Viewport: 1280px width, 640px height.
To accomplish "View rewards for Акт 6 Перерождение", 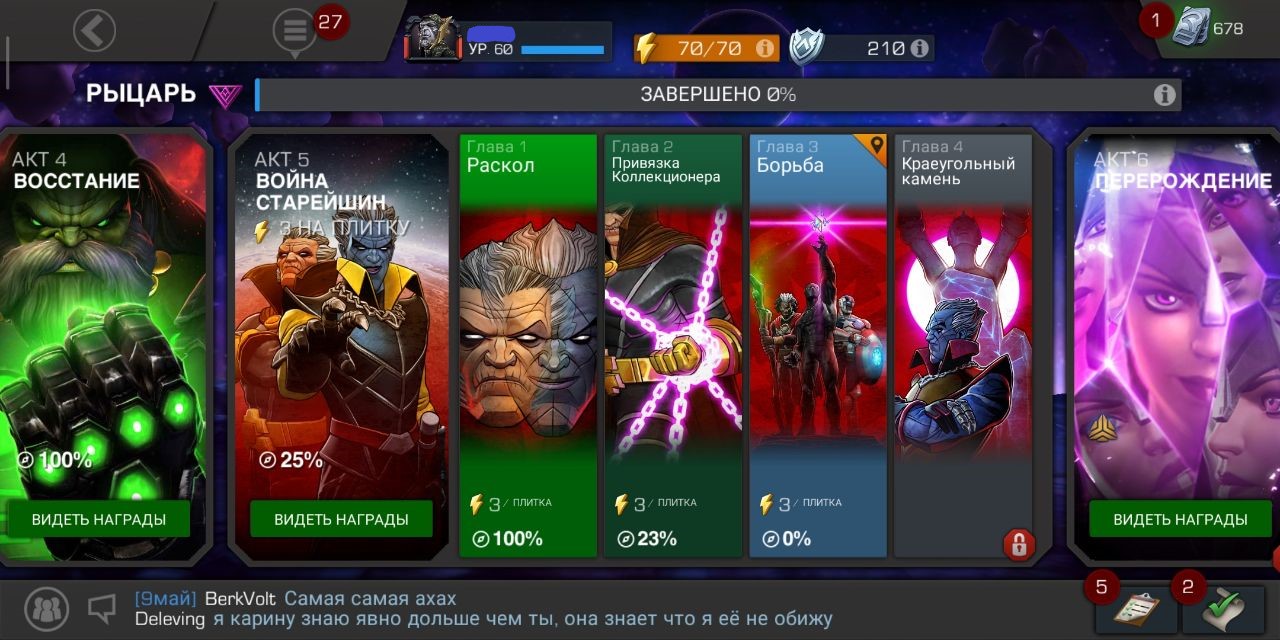I will (x=1180, y=520).
